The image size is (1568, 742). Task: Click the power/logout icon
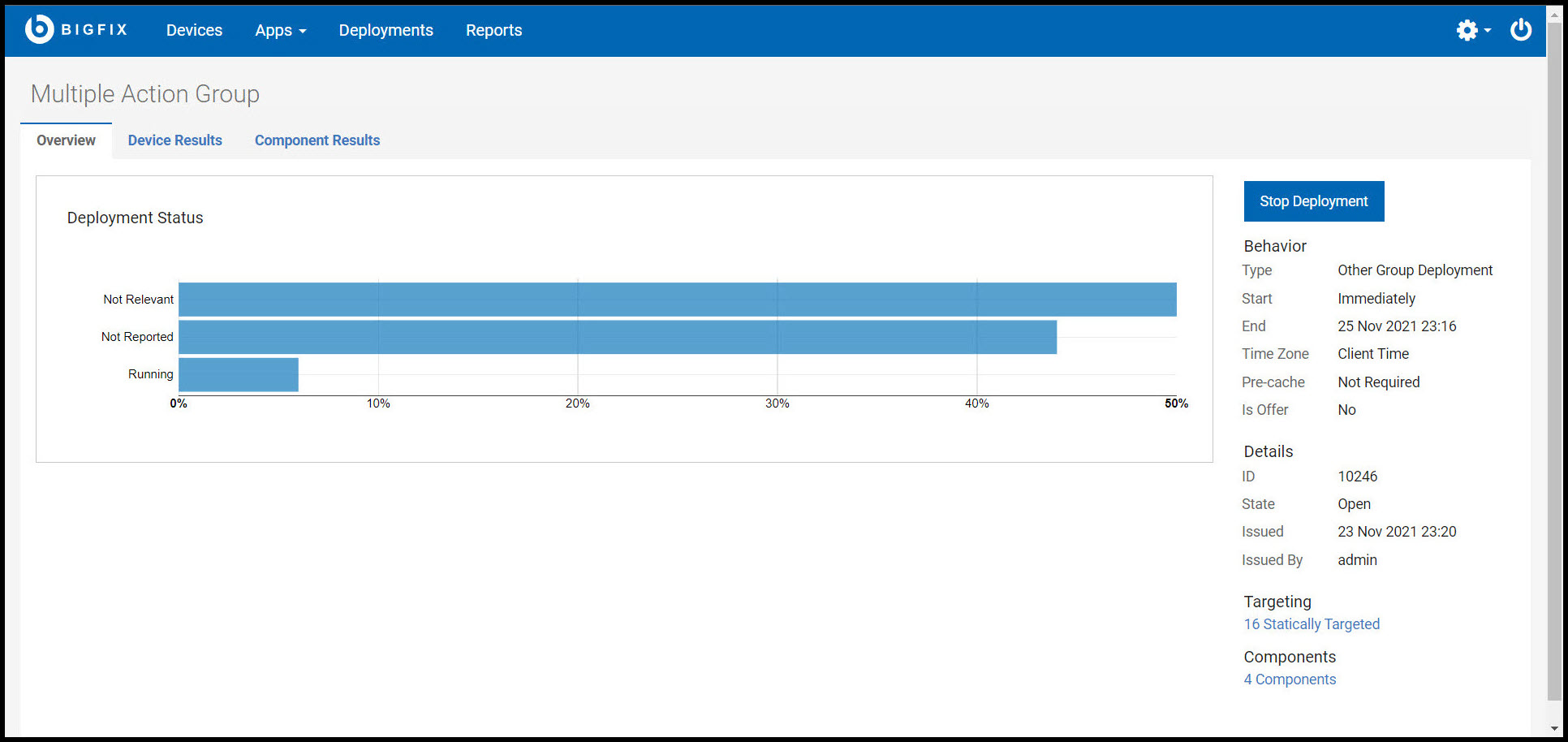pyautogui.click(x=1521, y=29)
